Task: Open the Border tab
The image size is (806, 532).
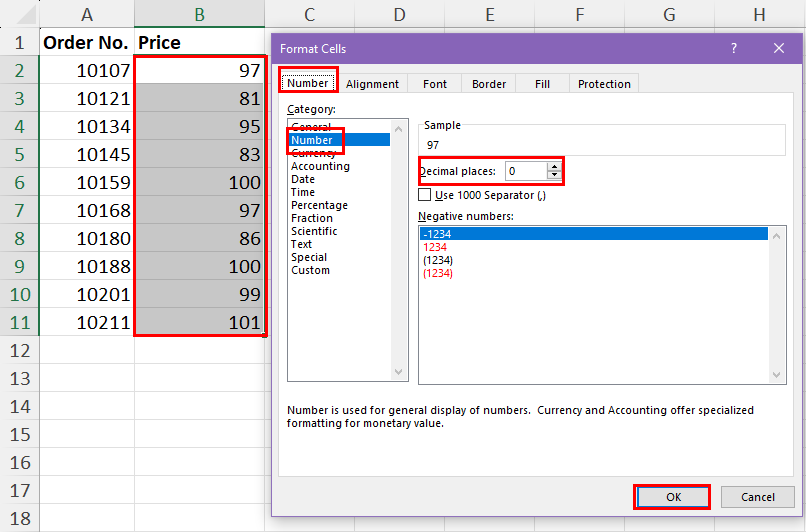Action: [489, 84]
